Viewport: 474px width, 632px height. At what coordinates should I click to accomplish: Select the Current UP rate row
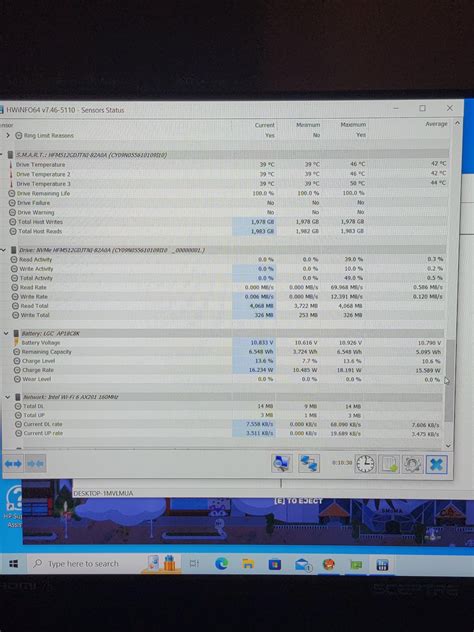[229, 433]
